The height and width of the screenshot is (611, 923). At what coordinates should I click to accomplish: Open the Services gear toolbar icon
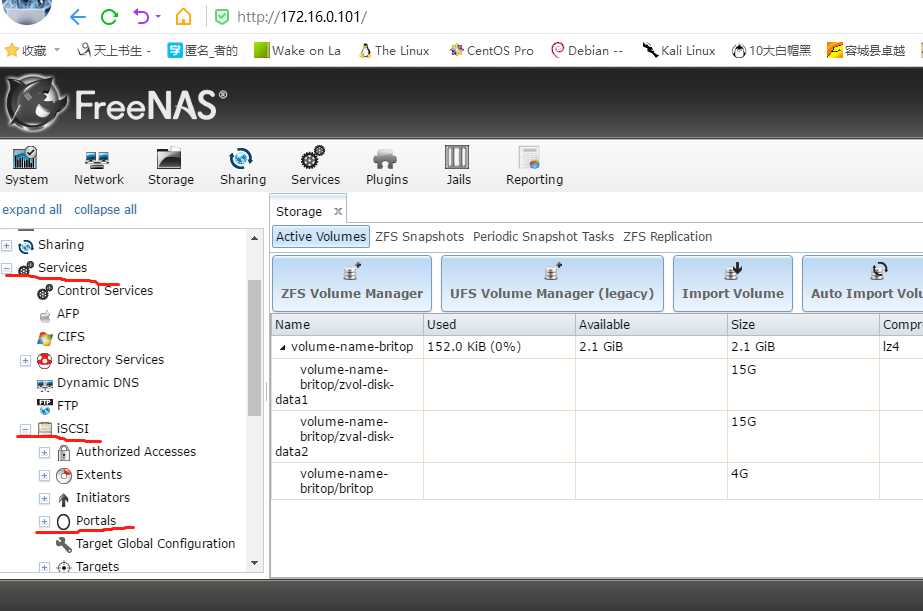315,166
